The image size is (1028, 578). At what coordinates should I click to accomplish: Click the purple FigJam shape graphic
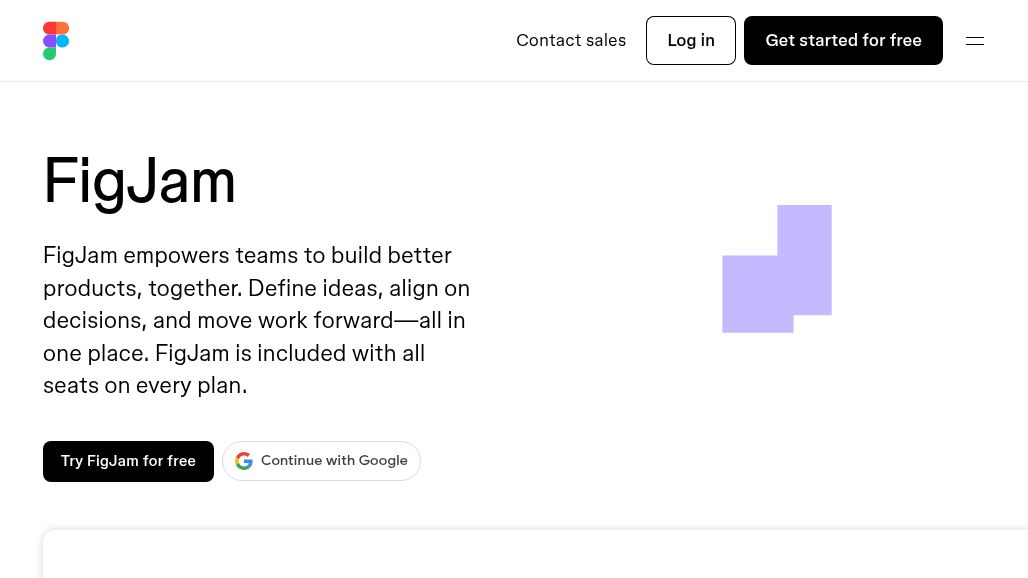pyautogui.click(x=777, y=269)
